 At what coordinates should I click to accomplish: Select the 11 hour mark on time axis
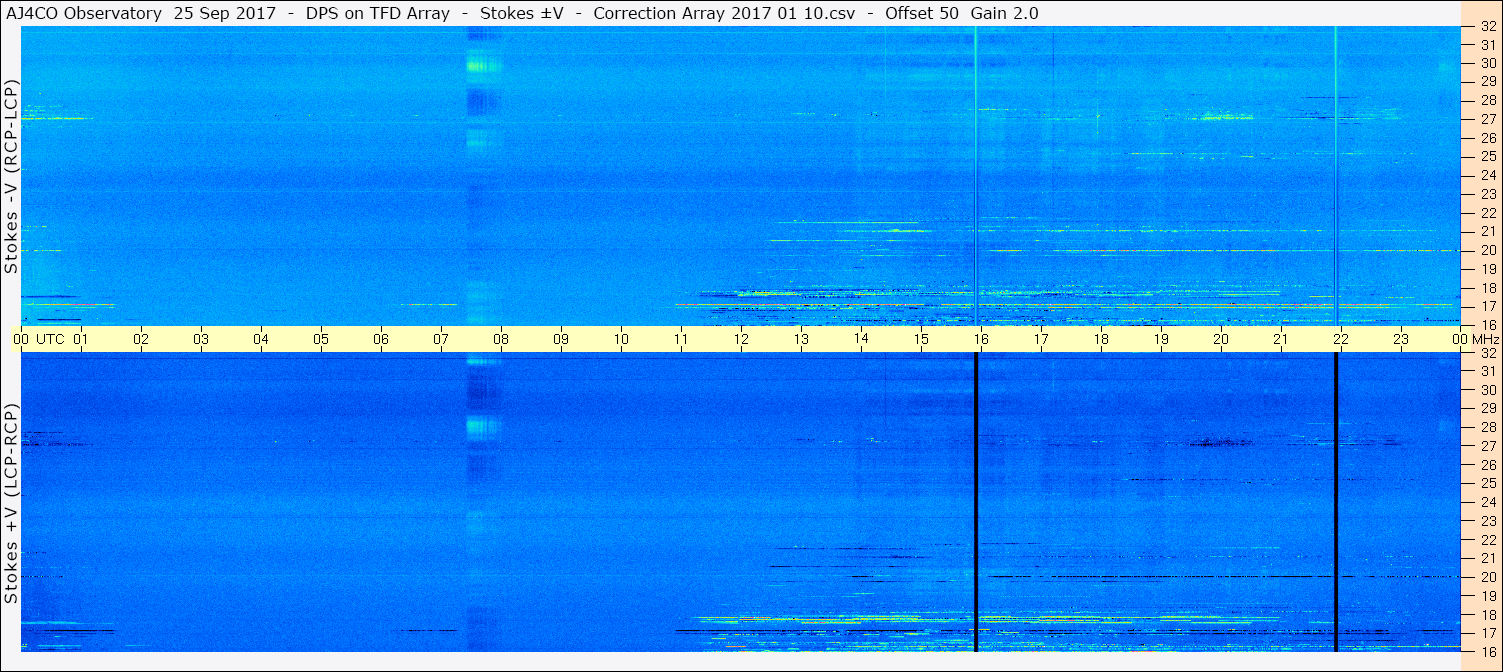[681, 339]
